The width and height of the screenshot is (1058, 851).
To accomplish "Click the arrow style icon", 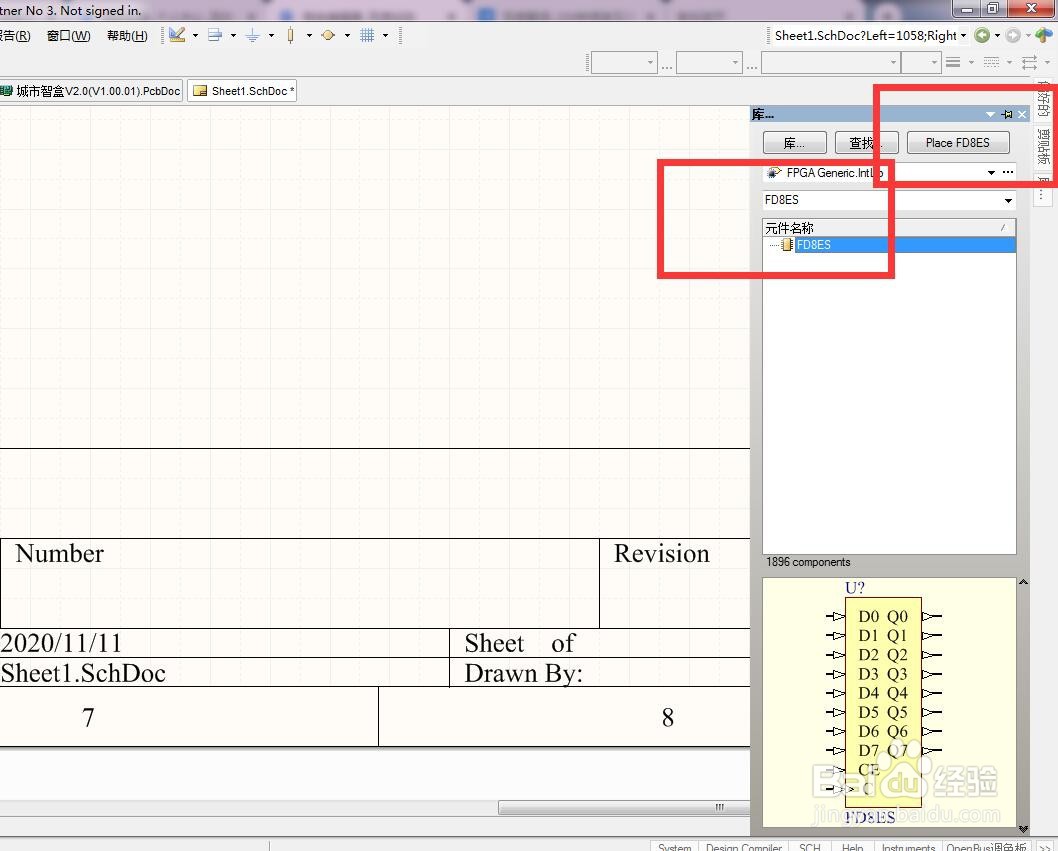I will [x=1029, y=63].
